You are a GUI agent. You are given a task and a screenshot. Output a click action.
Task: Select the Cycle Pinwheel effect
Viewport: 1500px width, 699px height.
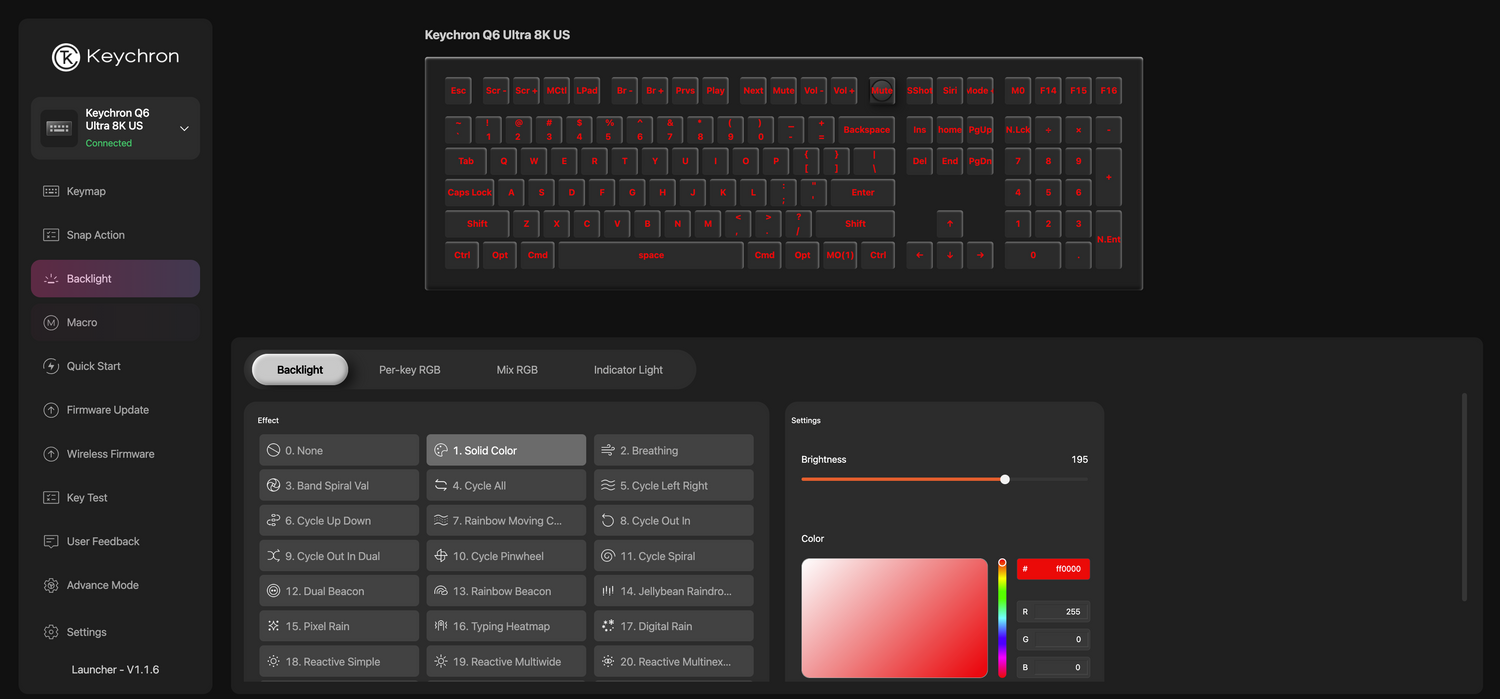(506, 556)
